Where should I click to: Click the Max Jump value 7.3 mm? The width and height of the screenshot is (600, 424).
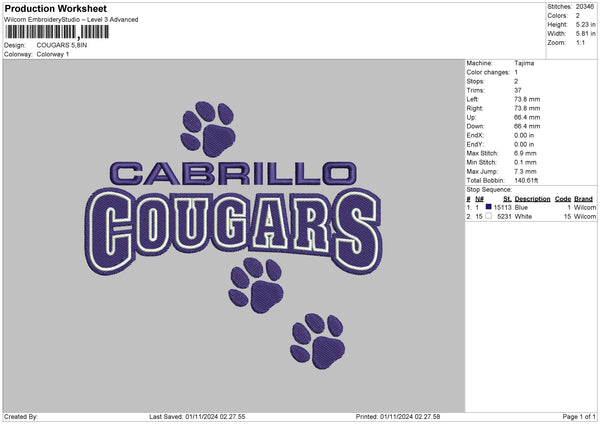525,171
